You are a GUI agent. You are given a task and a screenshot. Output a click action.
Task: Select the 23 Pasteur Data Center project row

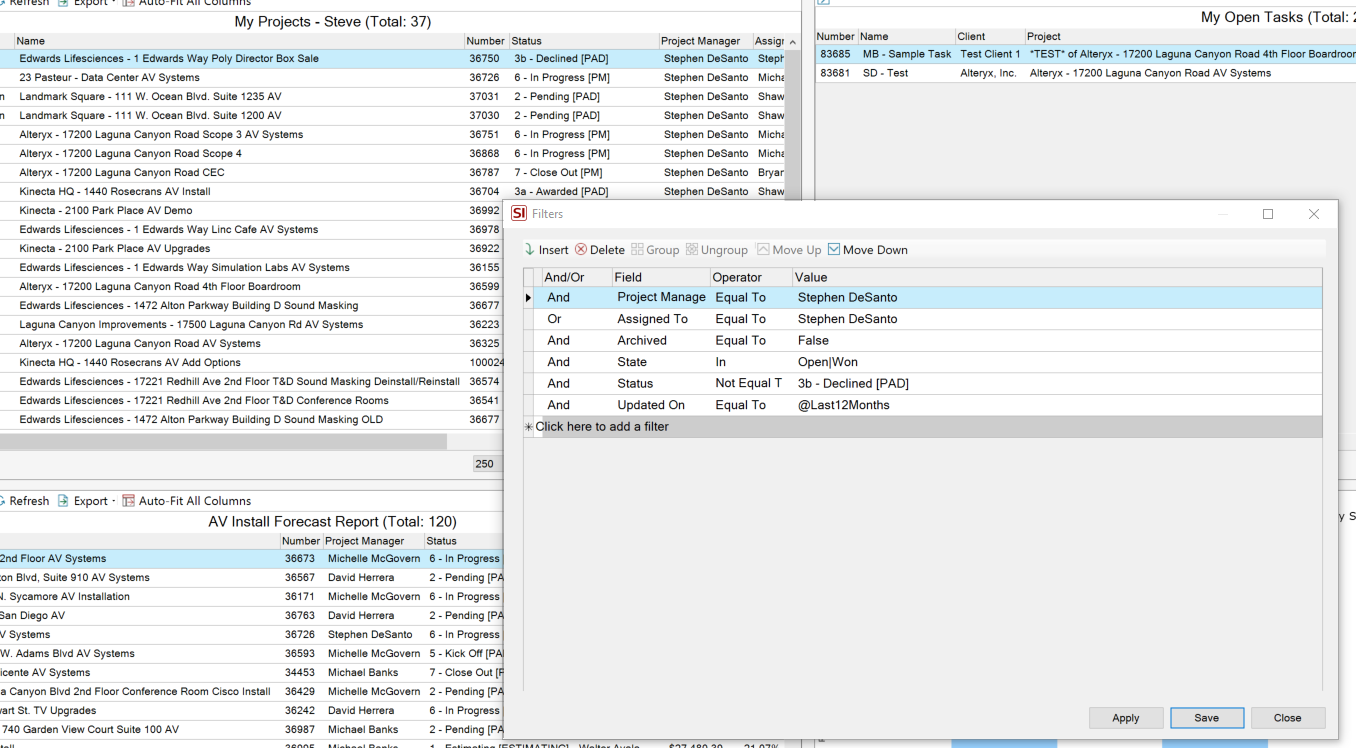click(110, 78)
